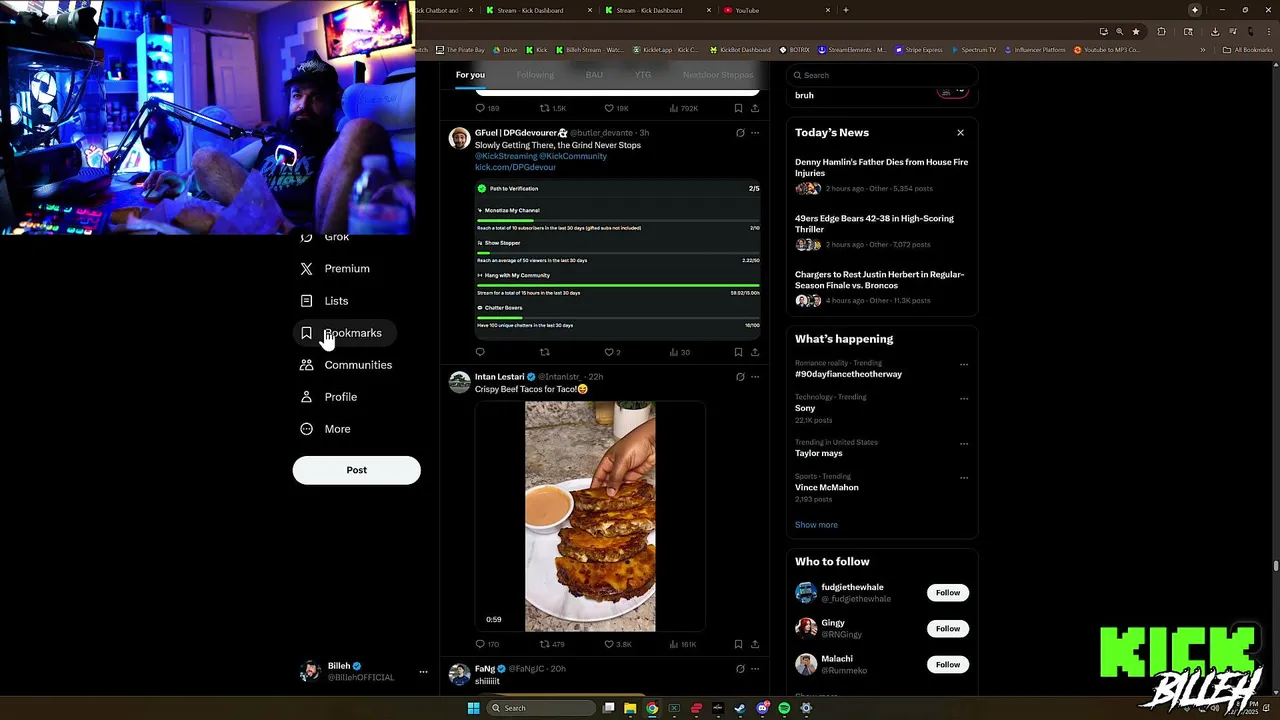This screenshot has height=720, width=1280.
Task: Switch to the Nextdoor Steppas tab
Action: (x=718, y=75)
